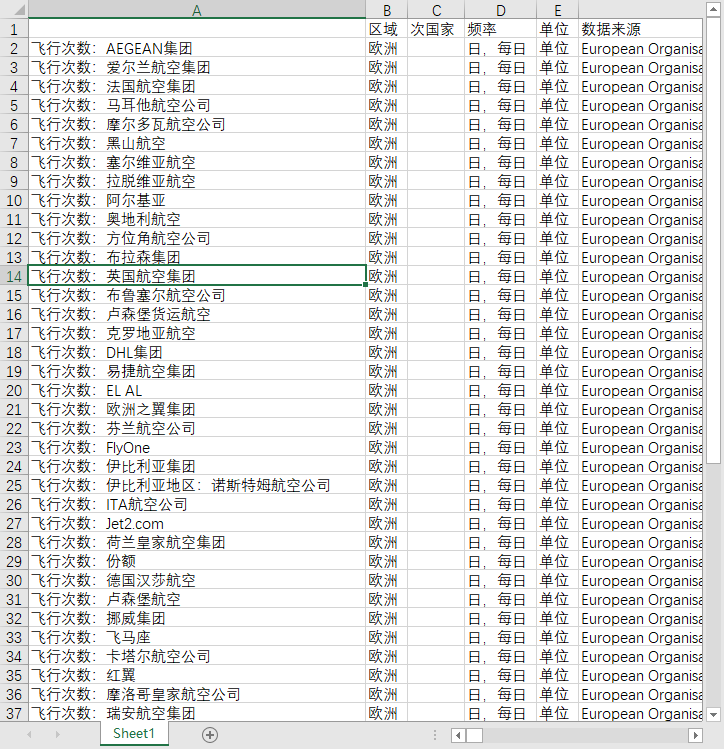724x749 pixels.
Task: Select cell '飞行次数: Jet2.com'
Action: (197, 524)
